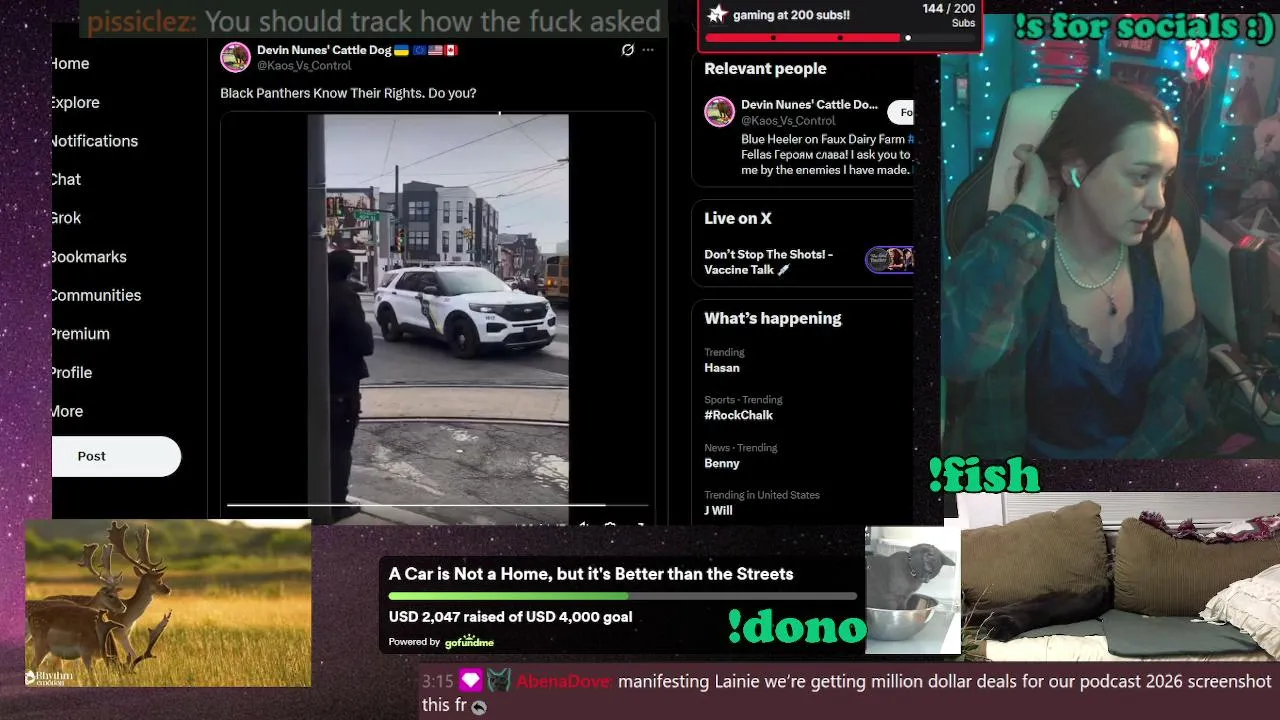Open the trending topic J Will
The width and height of the screenshot is (1280, 720).
point(718,510)
